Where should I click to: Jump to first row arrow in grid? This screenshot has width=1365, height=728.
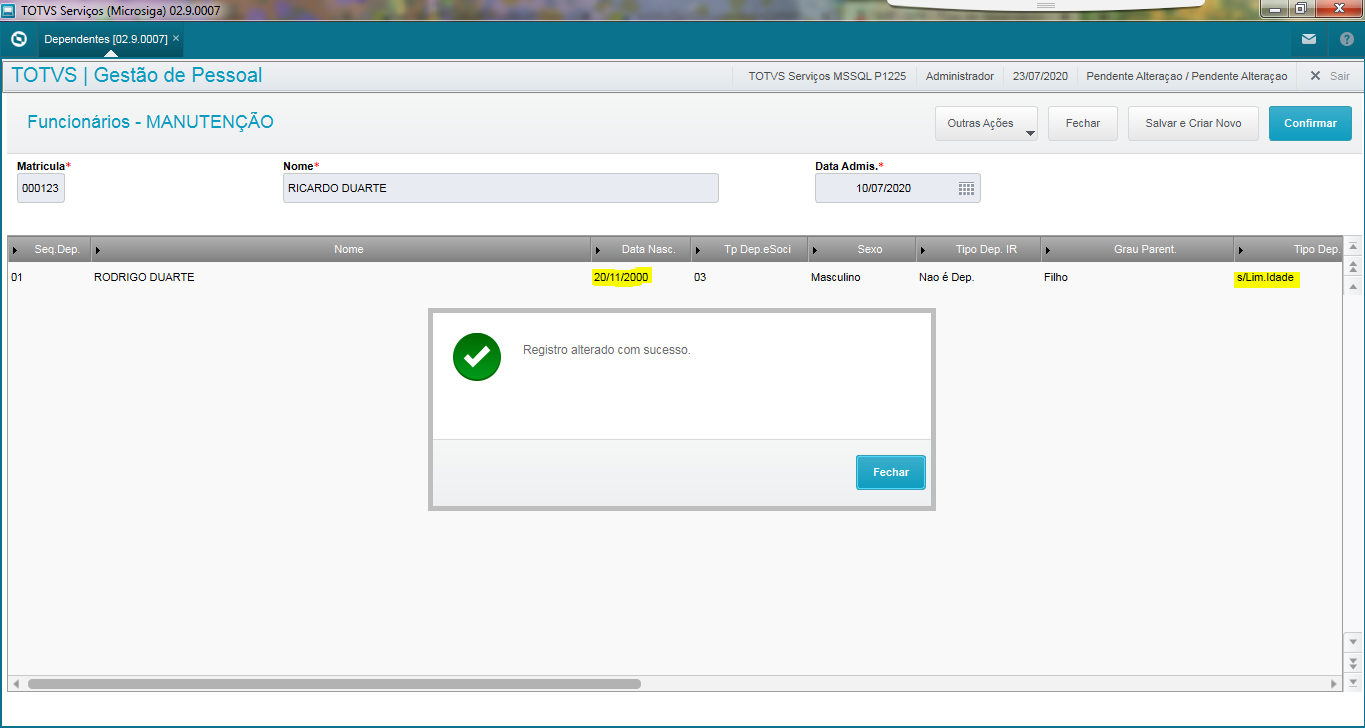point(1353,247)
